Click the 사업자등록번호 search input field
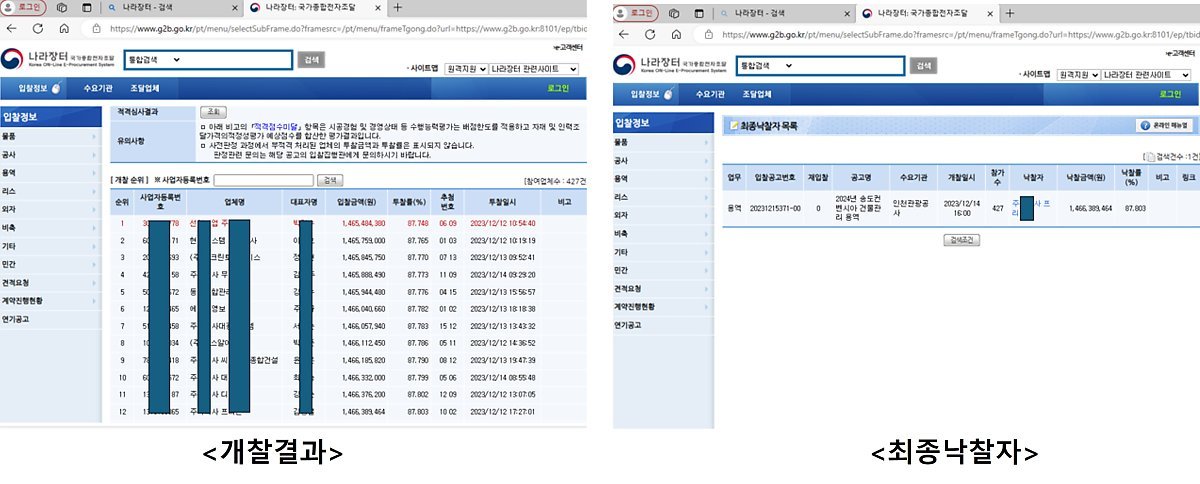 pos(262,180)
